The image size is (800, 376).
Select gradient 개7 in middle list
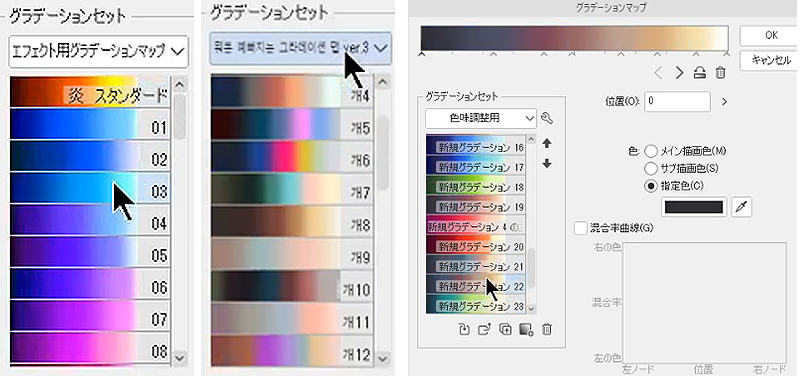pos(292,189)
